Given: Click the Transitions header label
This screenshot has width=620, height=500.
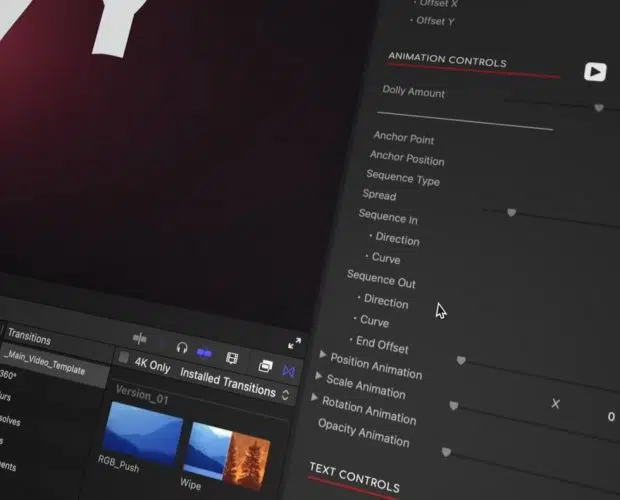Looking at the screenshot, I should tap(29, 337).
